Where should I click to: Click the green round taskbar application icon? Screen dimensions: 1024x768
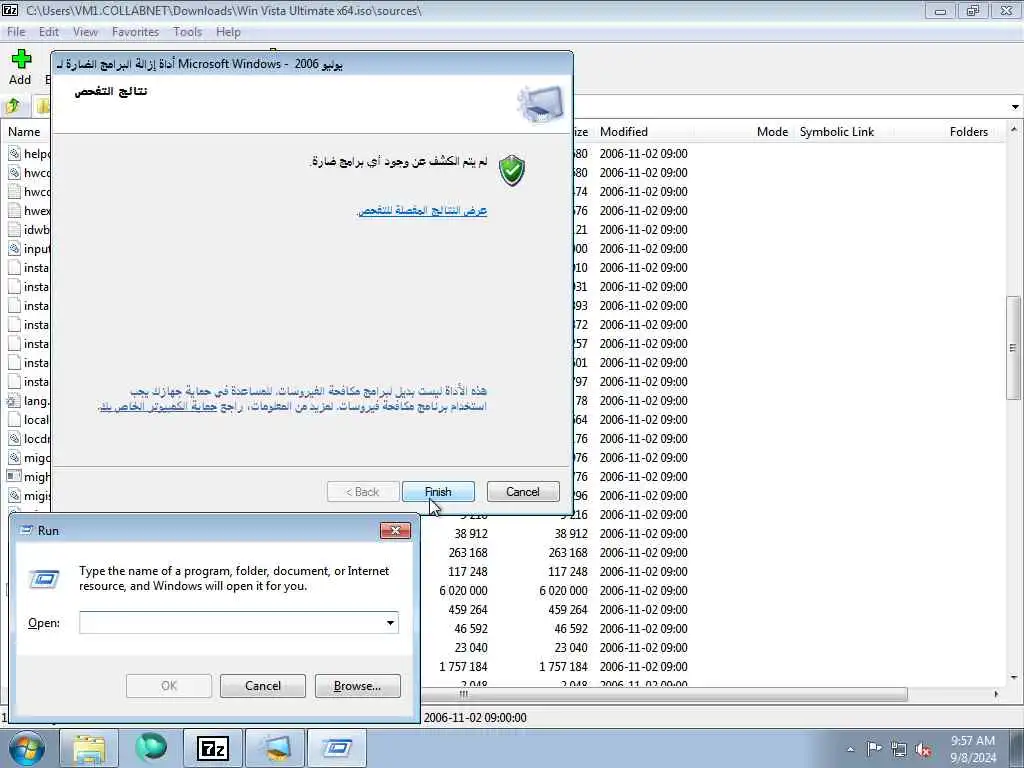(x=151, y=748)
